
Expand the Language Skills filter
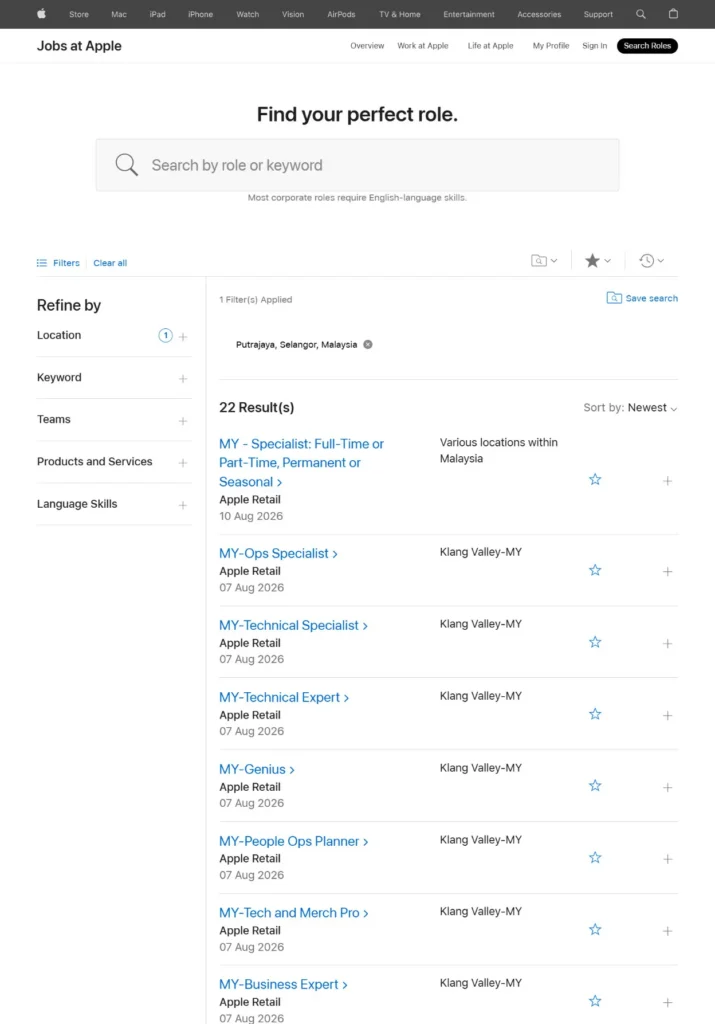pyautogui.click(x=183, y=505)
